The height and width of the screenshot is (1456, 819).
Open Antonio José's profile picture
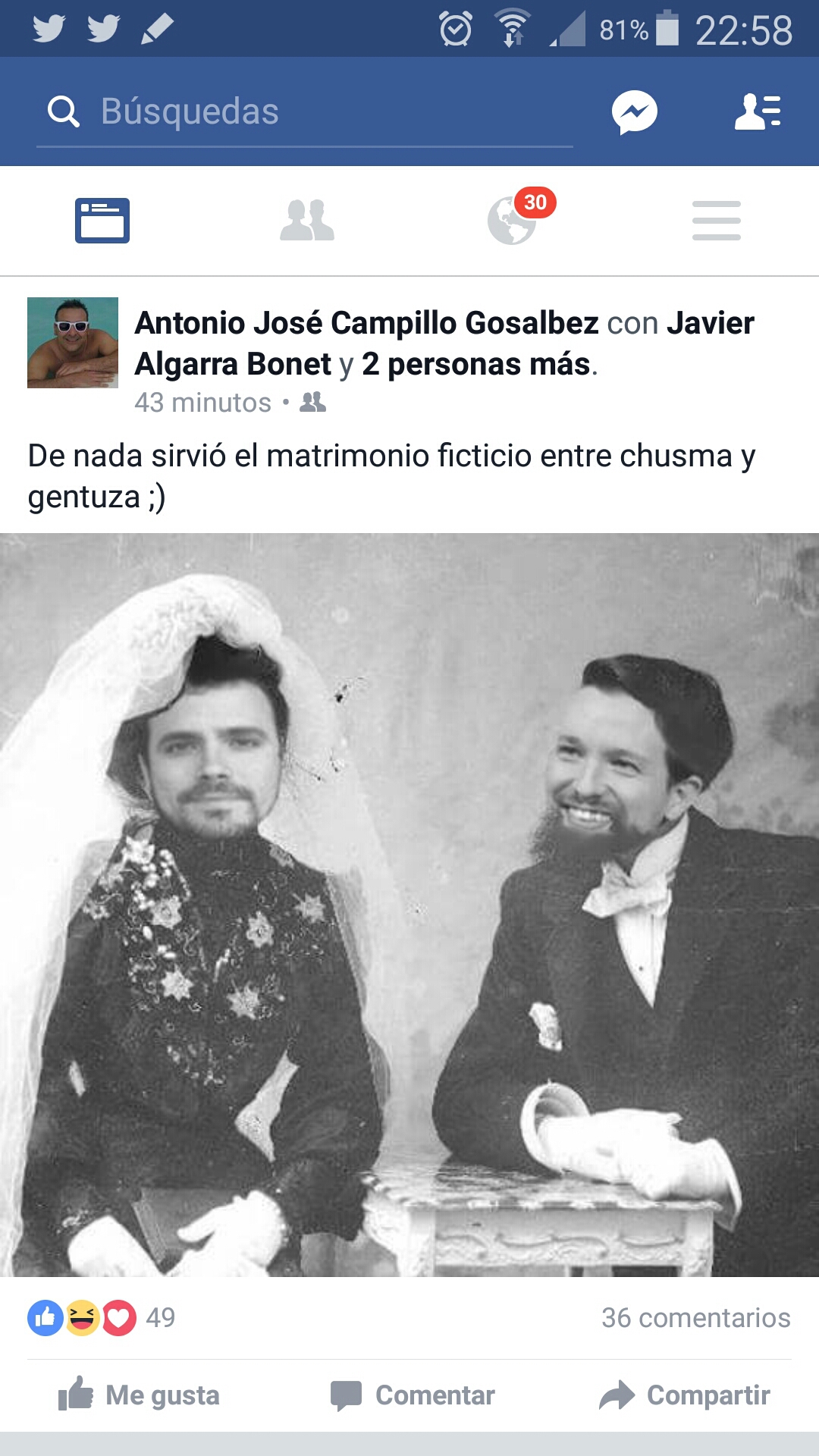pos(73,343)
